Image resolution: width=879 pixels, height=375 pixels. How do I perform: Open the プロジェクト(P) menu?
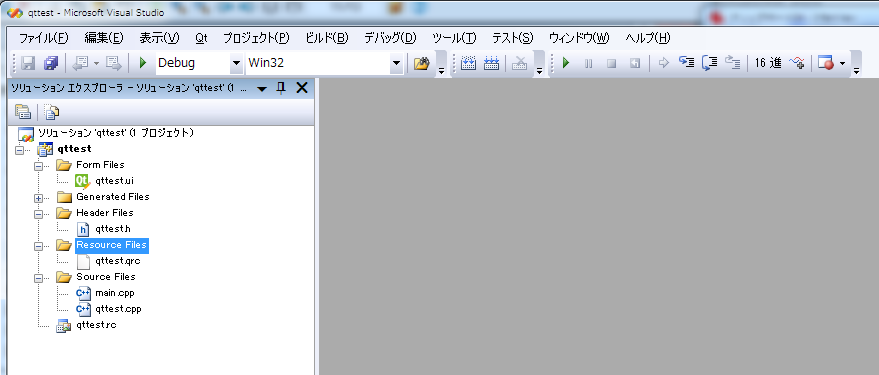pos(256,38)
